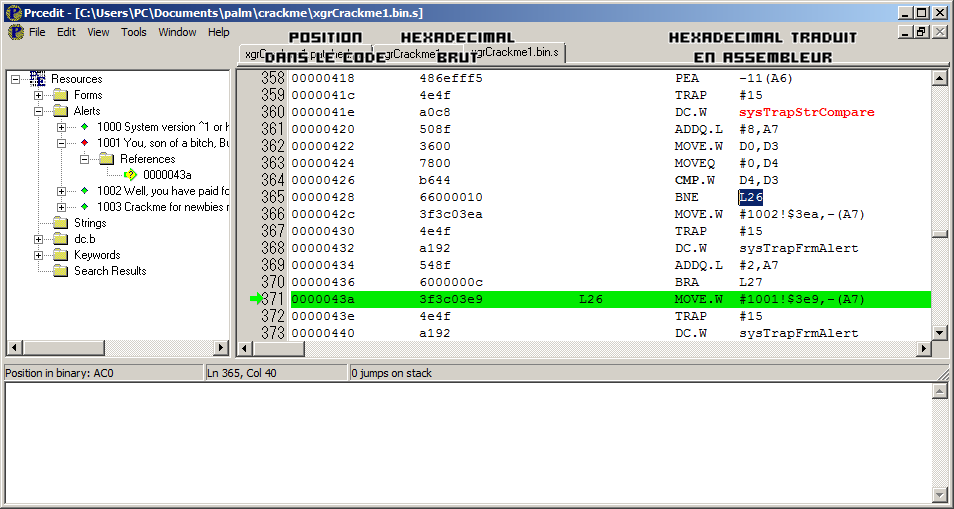This screenshot has width=954, height=509.
Task: Open the File menu
Action: point(37,32)
